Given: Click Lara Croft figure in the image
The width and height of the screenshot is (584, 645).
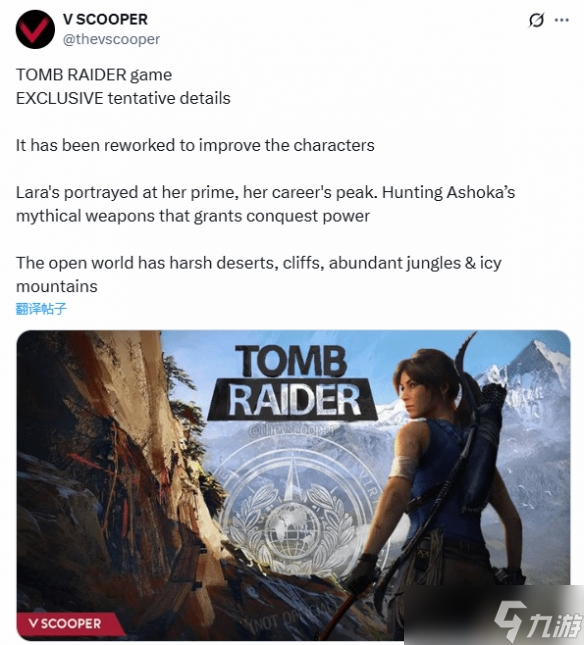Looking at the screenshot, I should 444,485.
